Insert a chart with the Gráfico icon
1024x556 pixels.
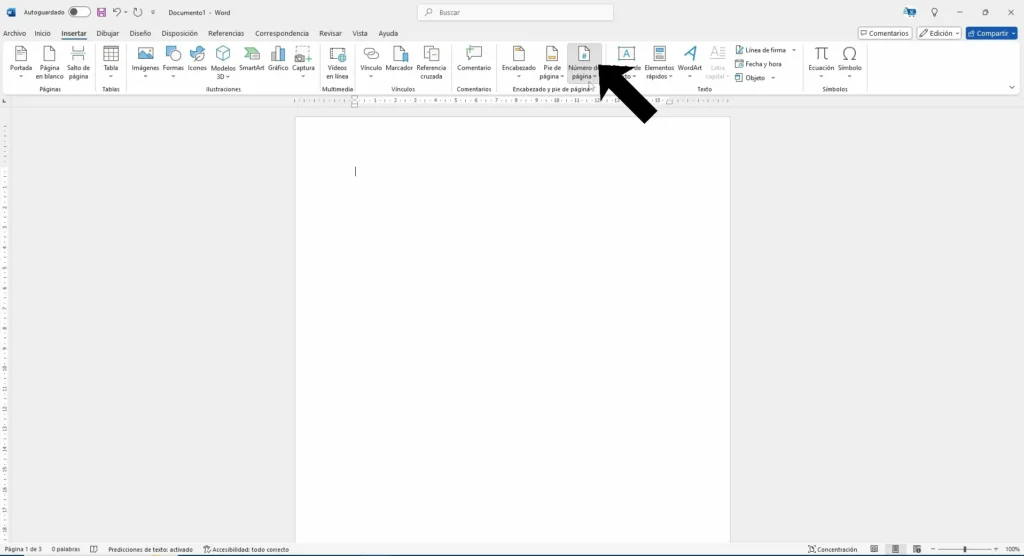point(278,54)
